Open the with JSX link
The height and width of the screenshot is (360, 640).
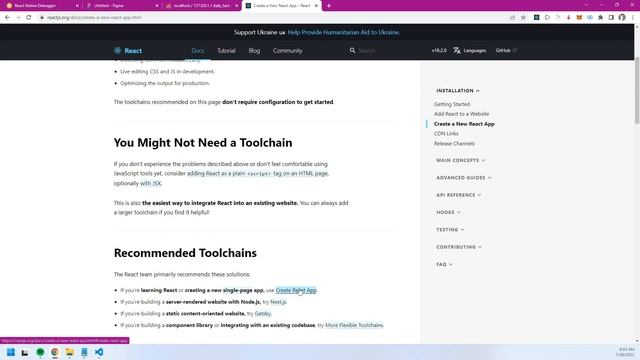pos(151,183)
